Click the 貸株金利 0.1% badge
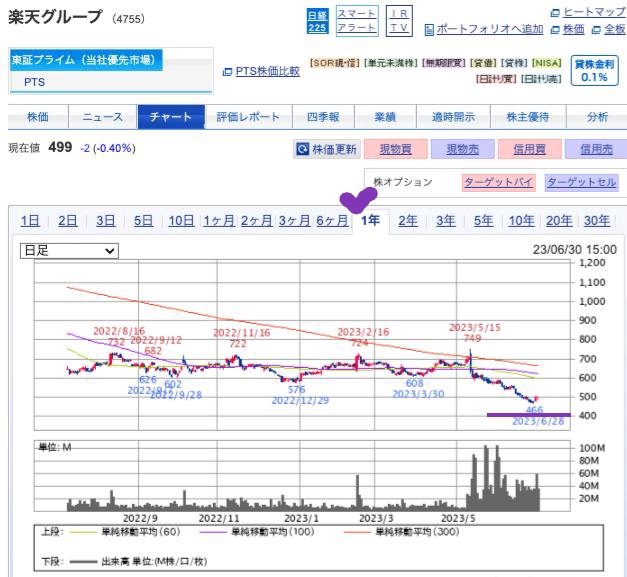 pyautogui.click(x=594, y=71)
